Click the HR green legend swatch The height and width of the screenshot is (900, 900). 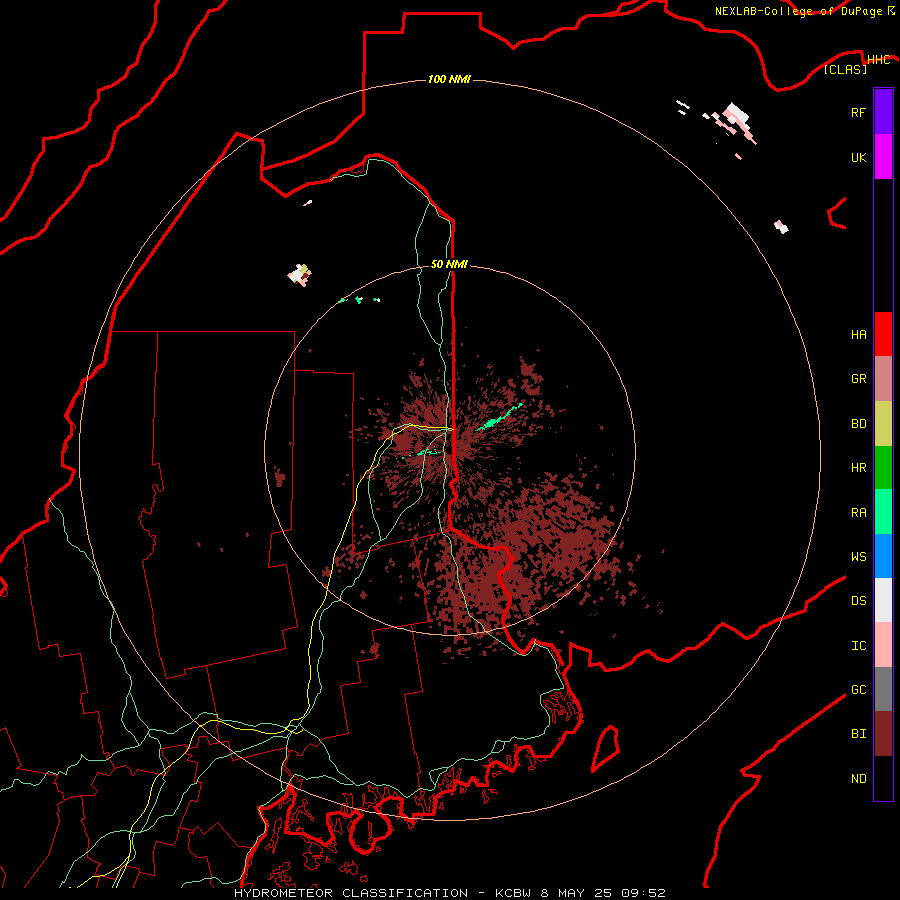click(x=883, y=467)
